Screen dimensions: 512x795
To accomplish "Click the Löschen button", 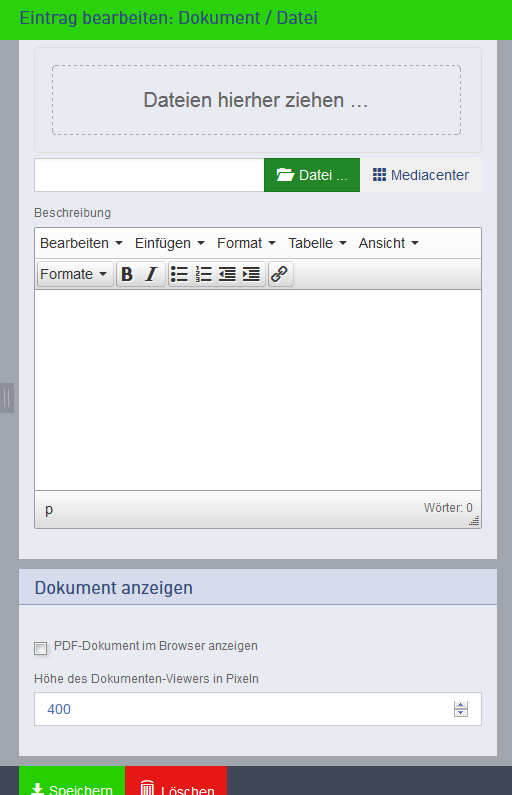I will tap(176, 781).
